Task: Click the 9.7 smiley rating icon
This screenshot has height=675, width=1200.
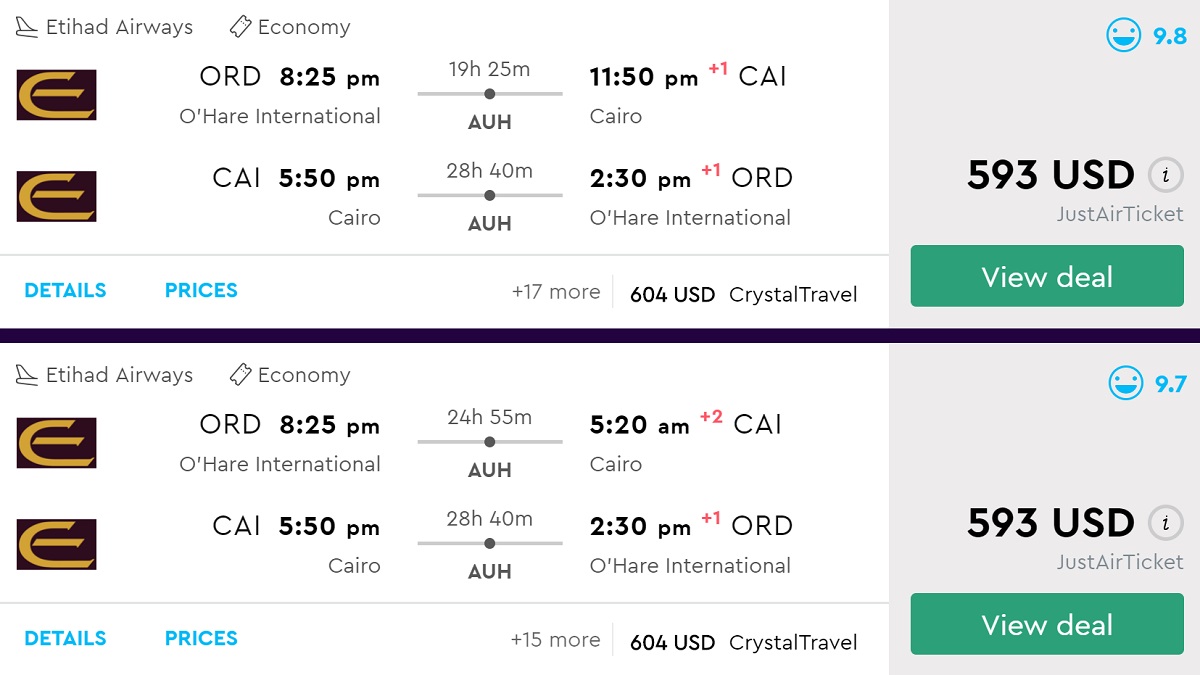Action: pos(1126,384)
